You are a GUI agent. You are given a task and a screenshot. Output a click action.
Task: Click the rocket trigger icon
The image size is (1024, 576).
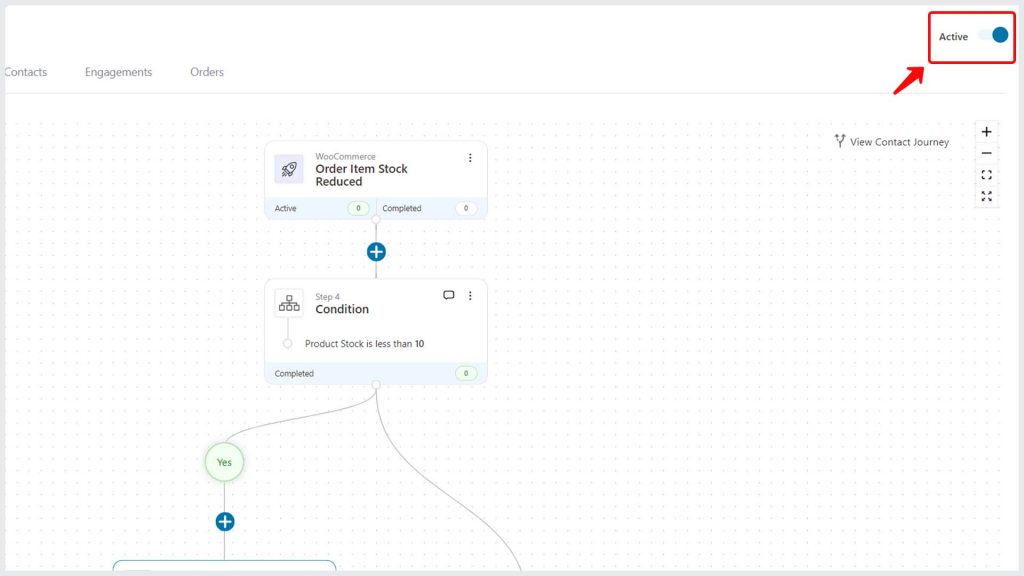[289, 169]
